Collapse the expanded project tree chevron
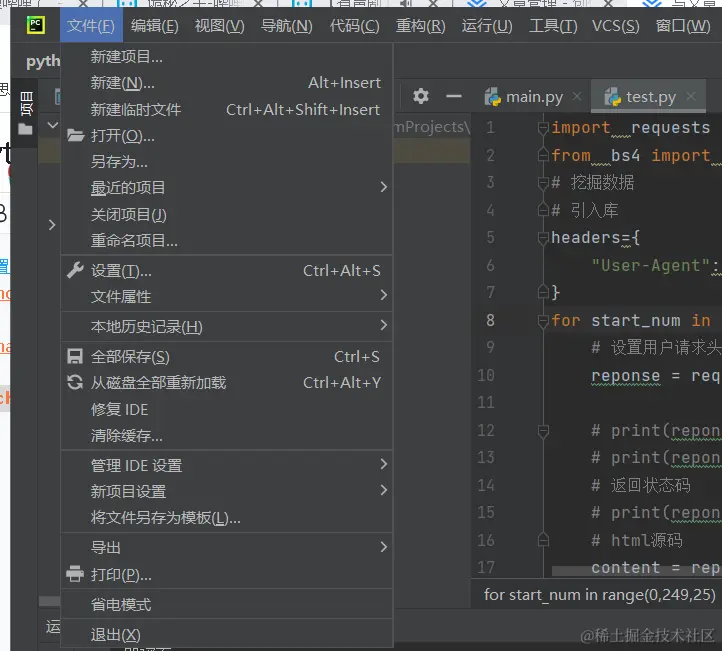This screenshot has height=651, width=722. click(x=52, y=125)
